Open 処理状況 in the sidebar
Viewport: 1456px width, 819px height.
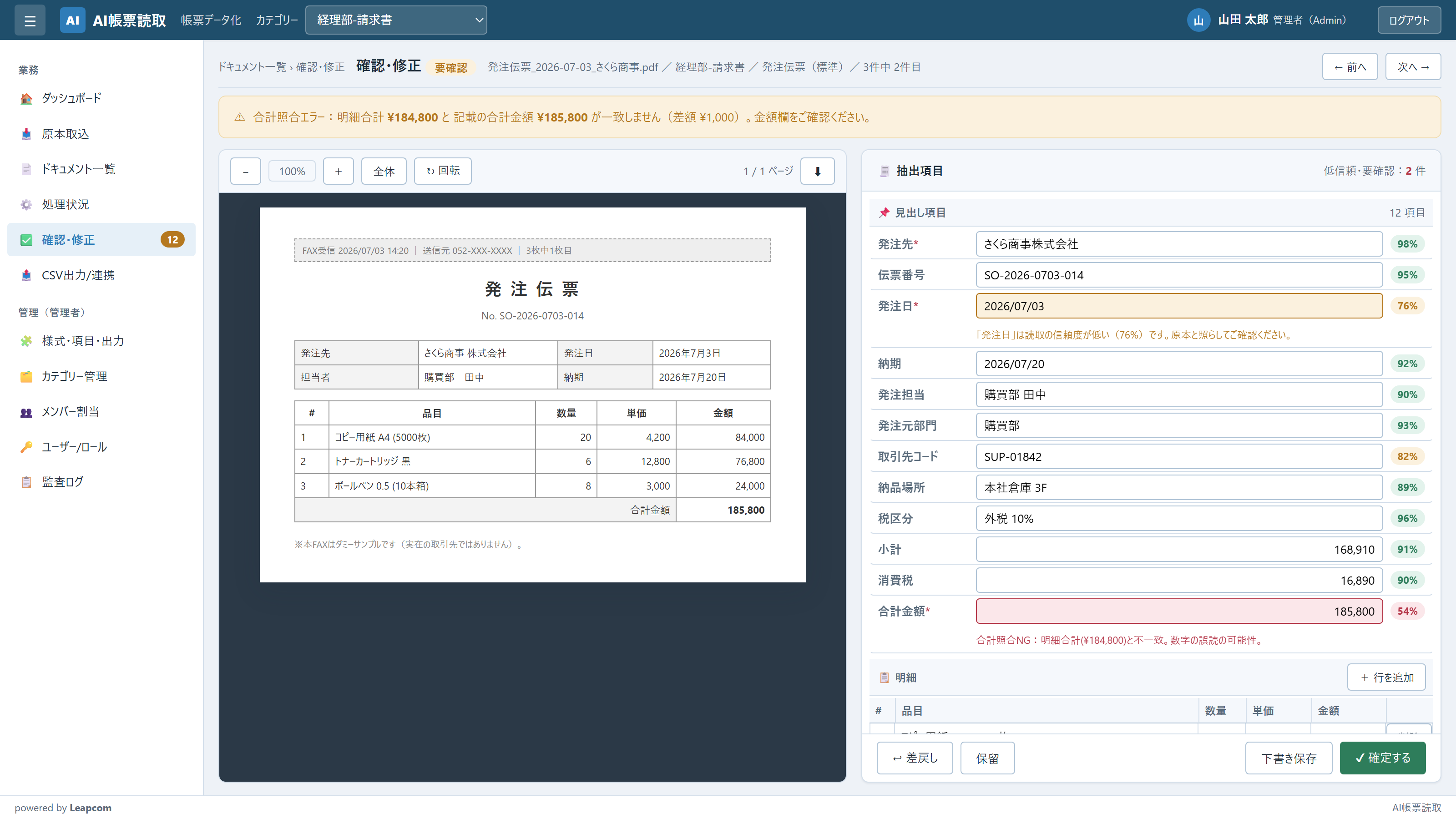click(x=101, y=205)
